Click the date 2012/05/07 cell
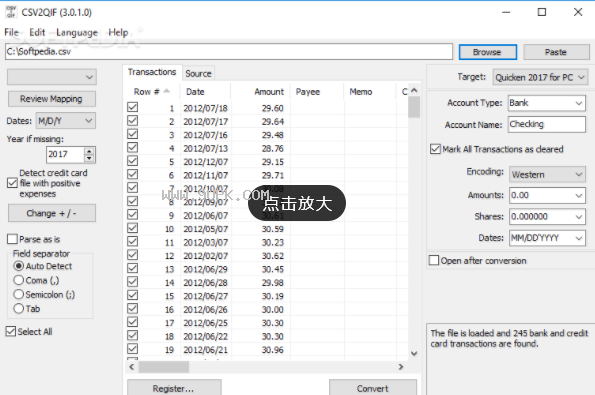This screenshot has width=595, height=395. [x=206, y=229]
